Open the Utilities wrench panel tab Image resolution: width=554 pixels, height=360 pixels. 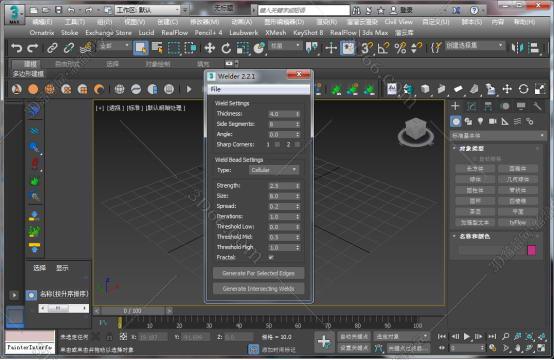point(537,106)
